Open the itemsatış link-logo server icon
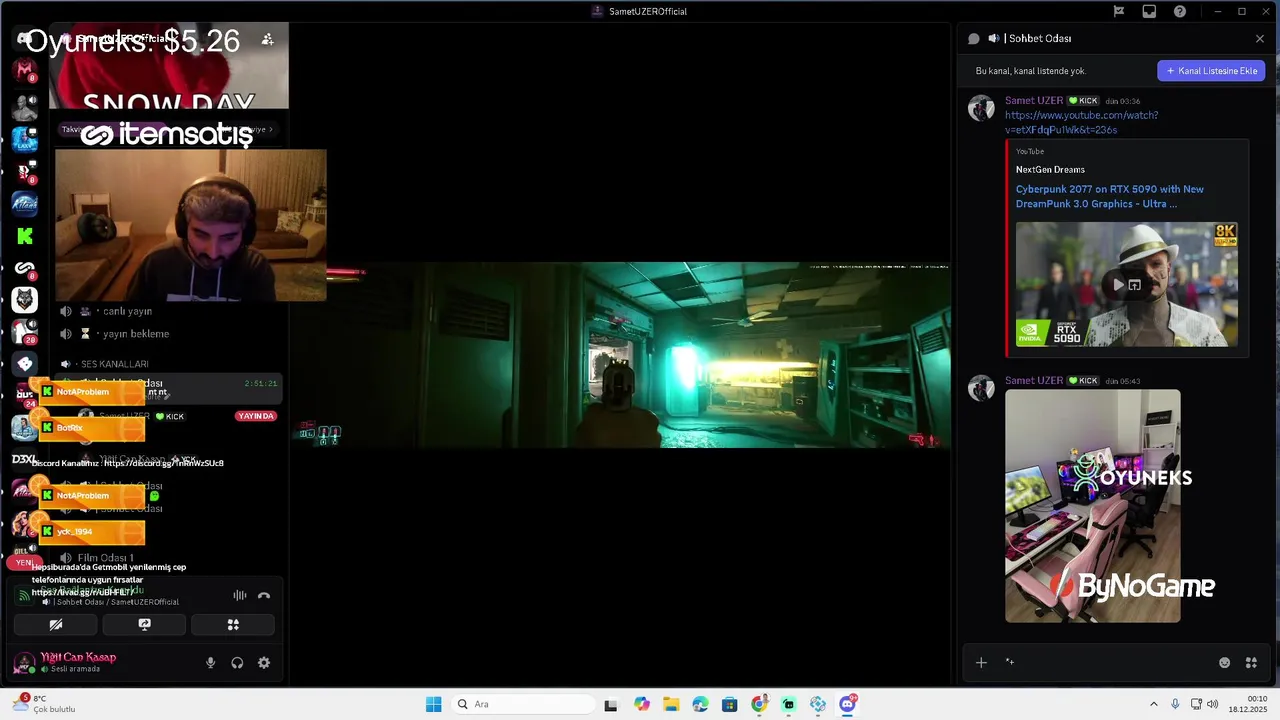The width and height of the screenshot is (1280, 720). 25,268
